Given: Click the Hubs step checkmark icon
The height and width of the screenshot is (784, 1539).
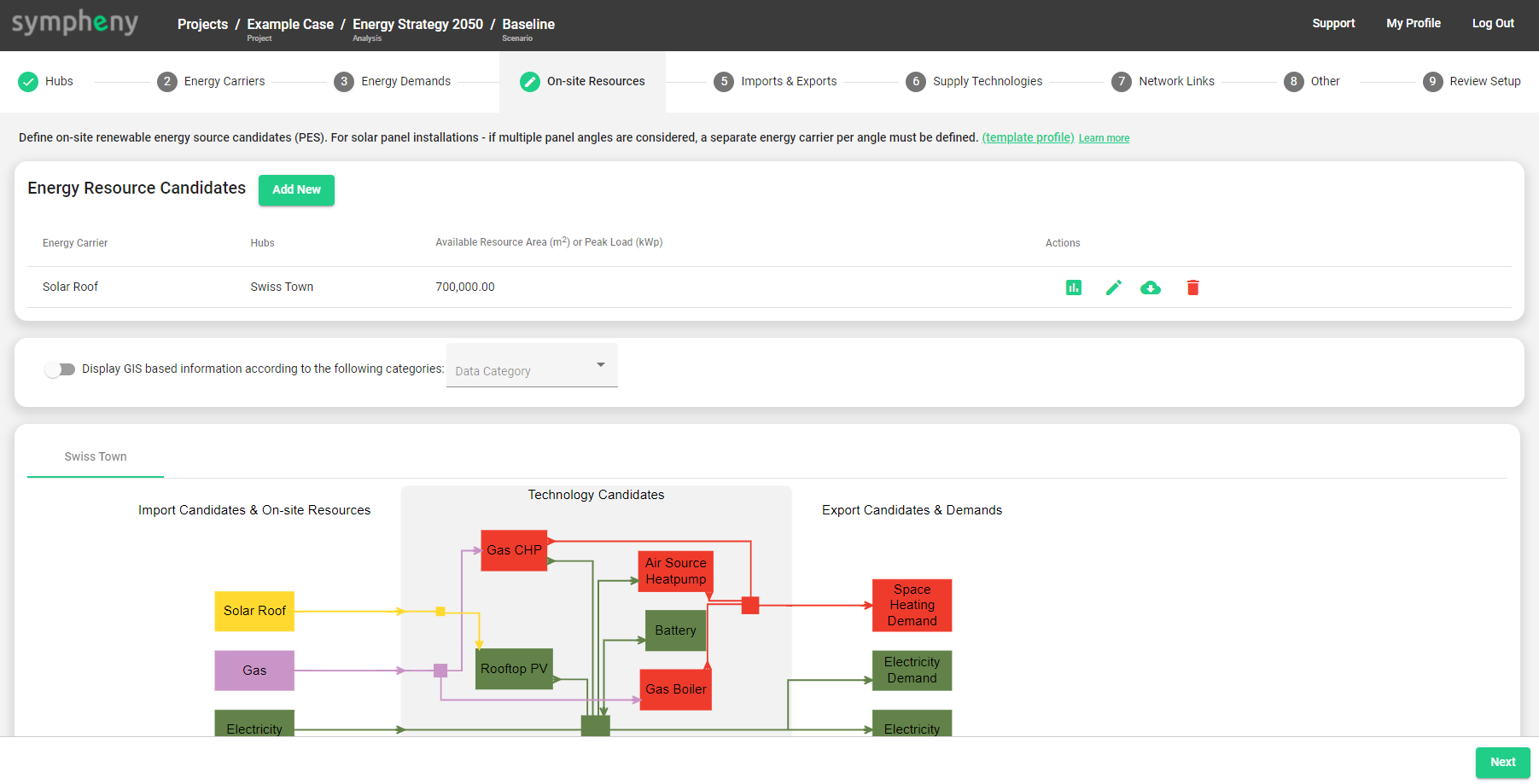Looking at the screenshot, I should tap(28, 82).
